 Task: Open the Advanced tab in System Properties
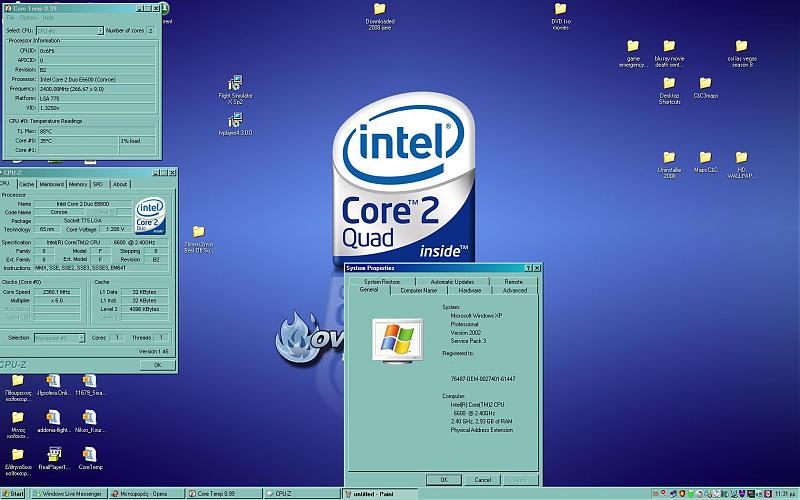coord(515,290)
